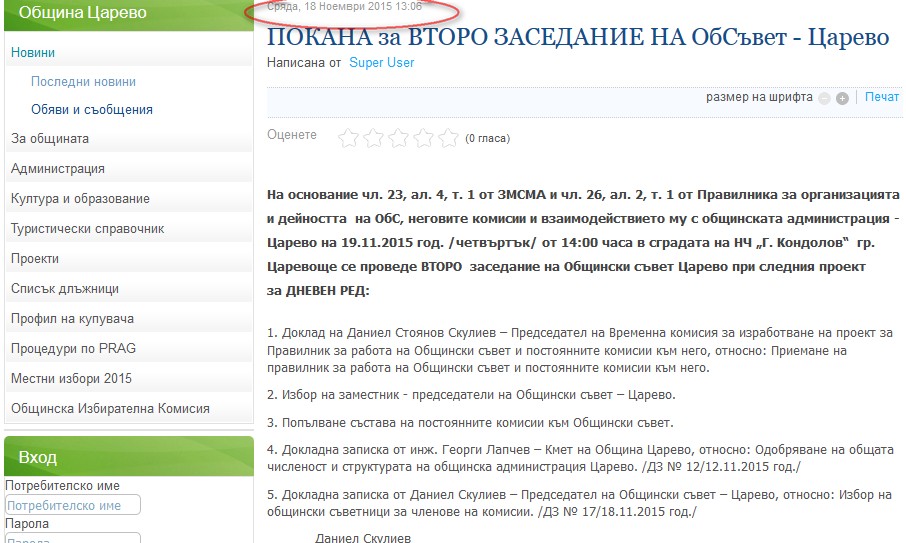The width and height of the screenshot is (906, 543).
Task: Open Профил на купувача menu item
Action: (129, 319)
